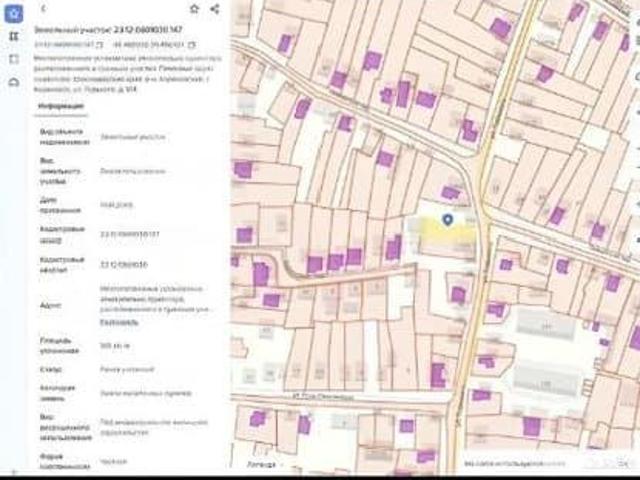Go back with the left chevron arrow
This screenshot has height=480, width=640.
[x=44, y=9]
